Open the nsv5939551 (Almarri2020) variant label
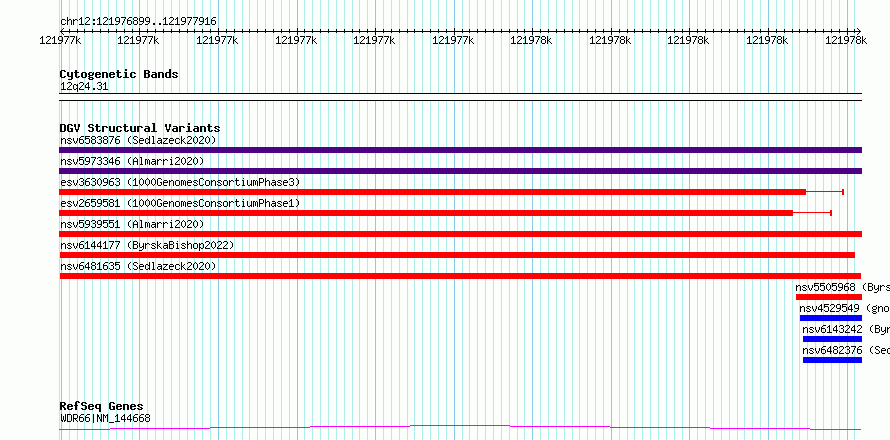Viewport: 890px width, 440px height. 132,224
